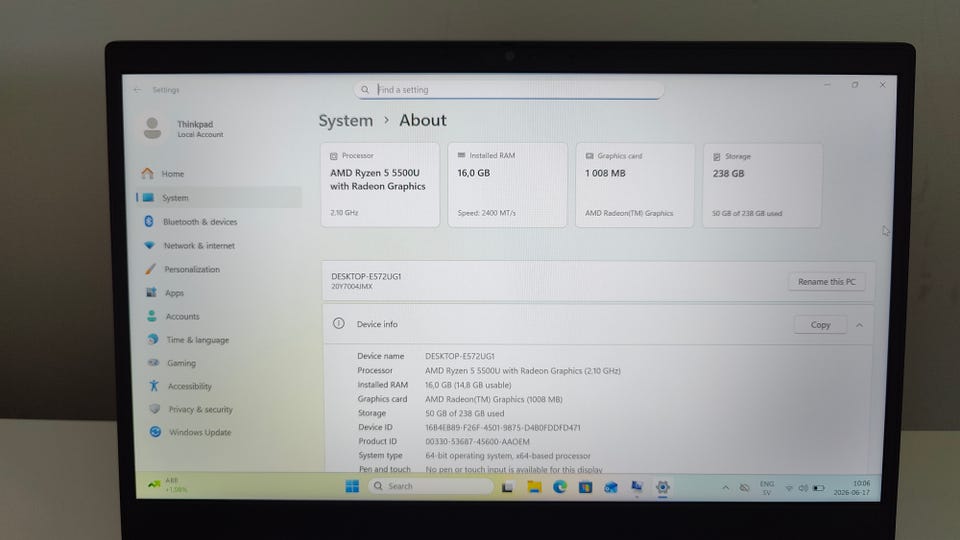
Task: Open the Windows Start menu
Action: [x=352, y=486]
